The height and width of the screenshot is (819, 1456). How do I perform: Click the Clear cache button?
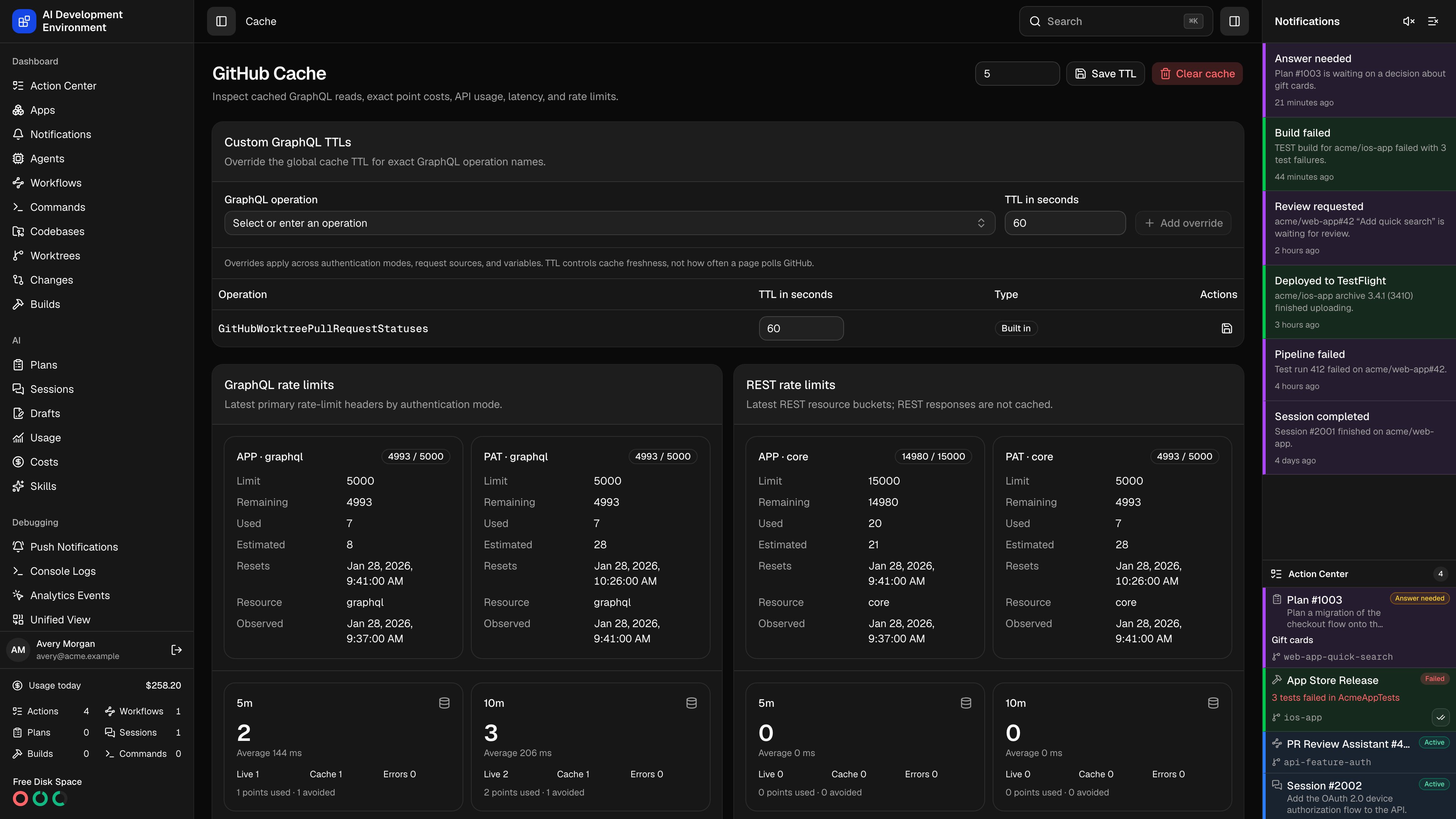(1197, 74)
